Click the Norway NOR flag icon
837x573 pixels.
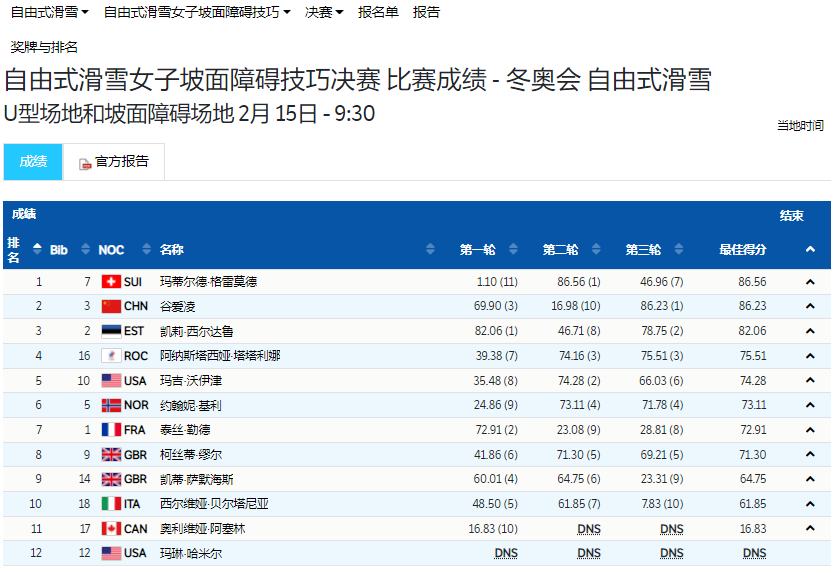[111, 405]
